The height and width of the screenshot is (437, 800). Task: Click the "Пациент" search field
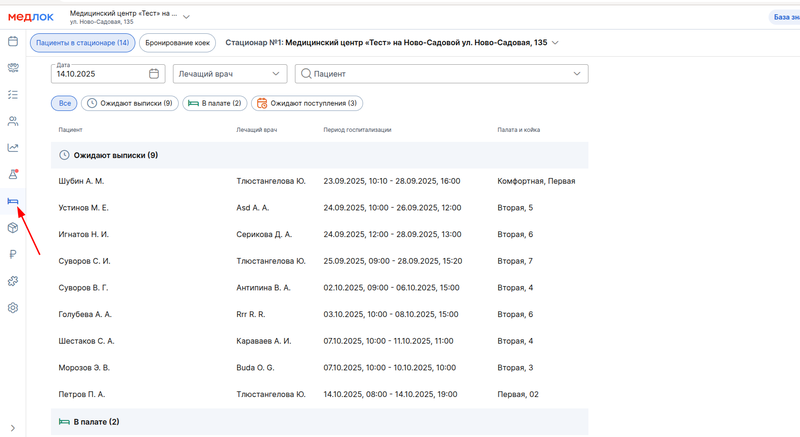click(x=440, y=74)
